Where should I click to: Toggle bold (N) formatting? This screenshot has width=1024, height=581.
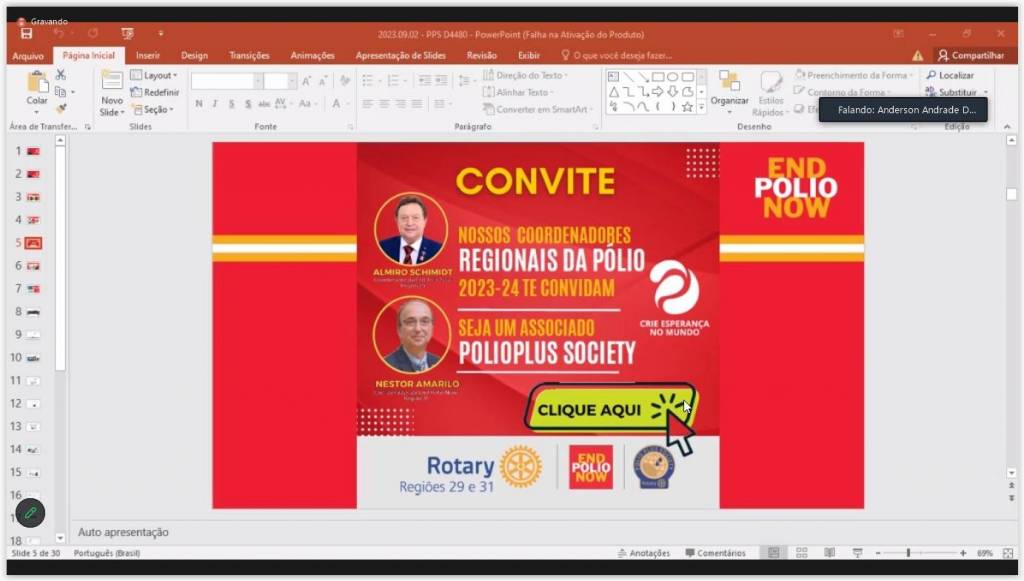(x=199, y=104)
